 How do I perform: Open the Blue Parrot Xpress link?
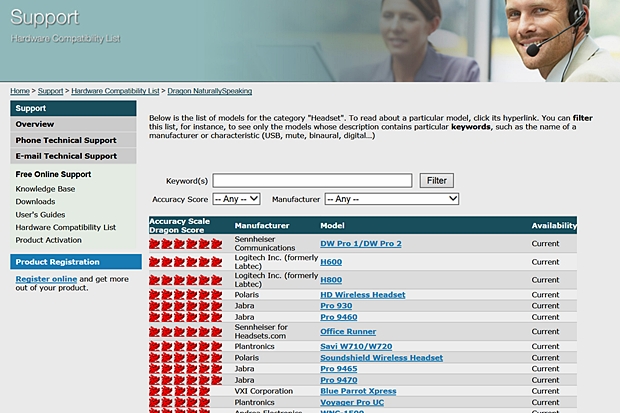click(358, 391)
